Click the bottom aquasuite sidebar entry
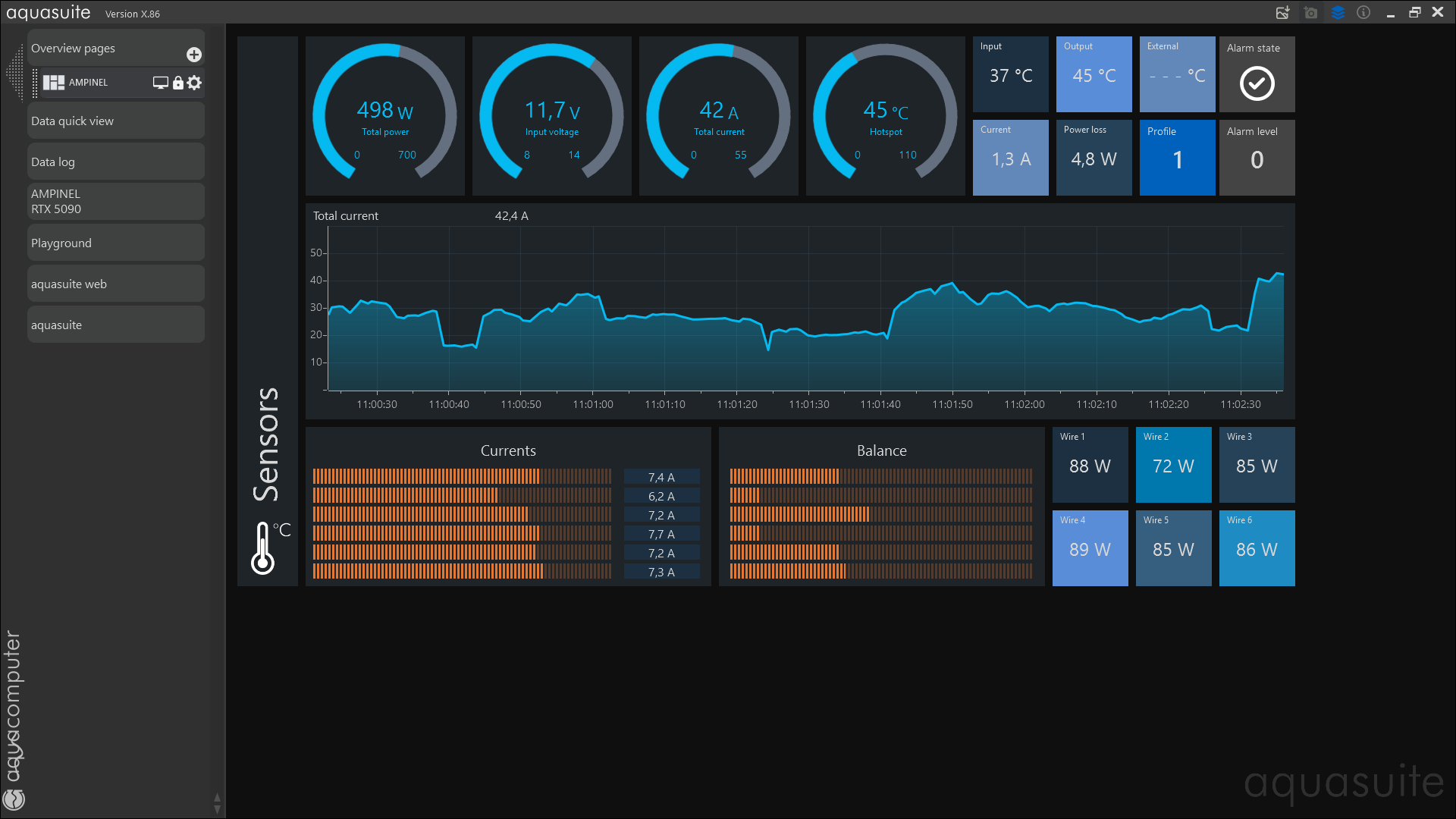Viewport: 1456px width, 819px height. (115, 325)
